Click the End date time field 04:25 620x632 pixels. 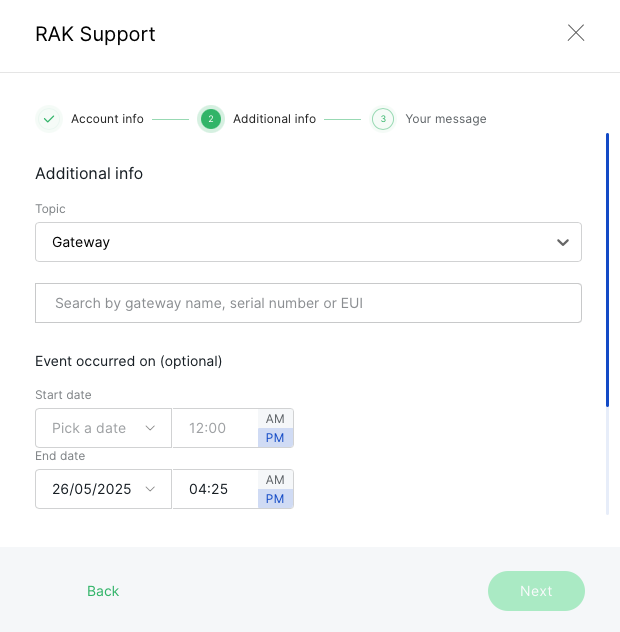tap(215, 489)
